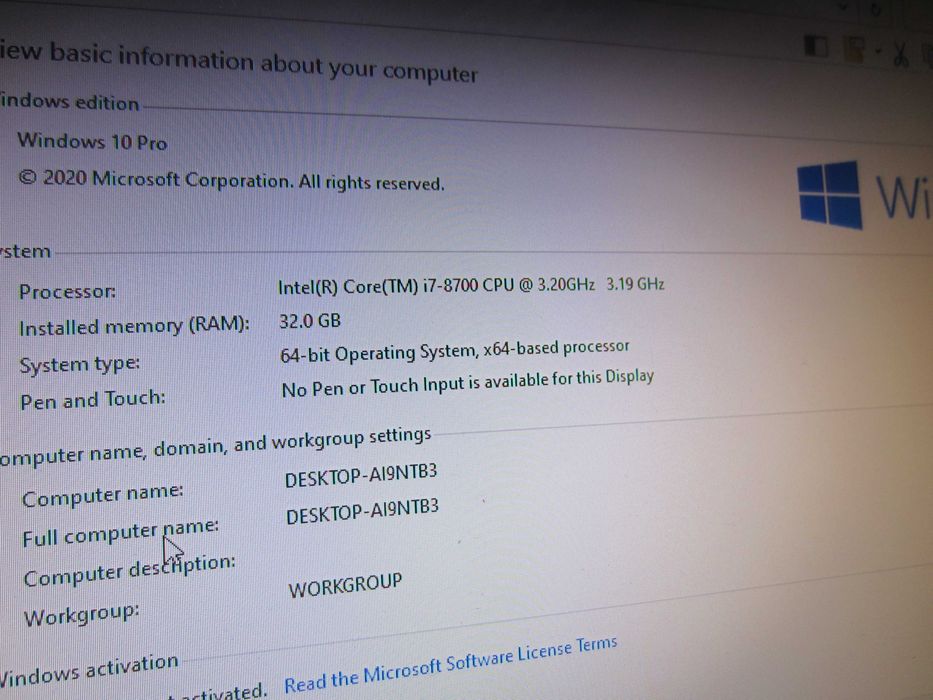
Task: Click the scissors icon in the top toolbar
Action: (x=900, y=55)
